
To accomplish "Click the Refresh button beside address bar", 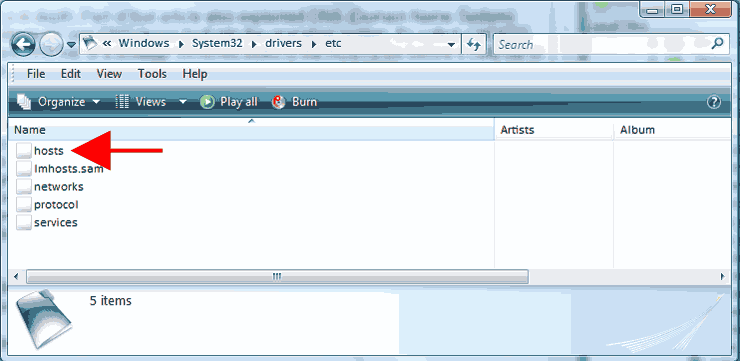I will (x=474, y=44).
